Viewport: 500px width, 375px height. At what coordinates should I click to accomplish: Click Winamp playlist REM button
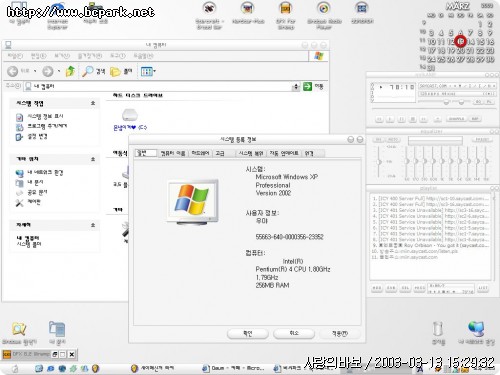[x=391, y=288]
